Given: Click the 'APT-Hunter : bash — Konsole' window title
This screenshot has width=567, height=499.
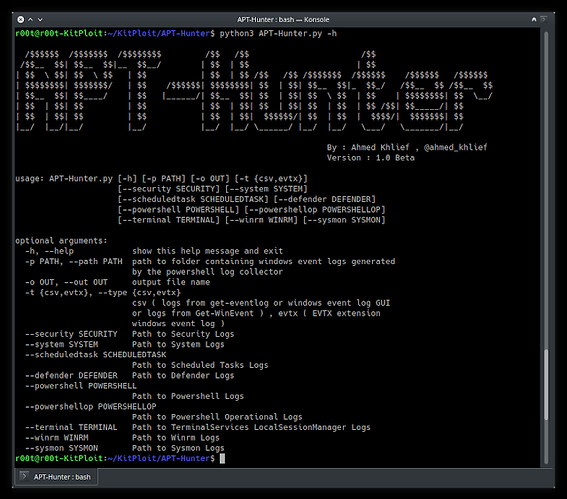Looking at the screenshot, I should click(283, 20).
